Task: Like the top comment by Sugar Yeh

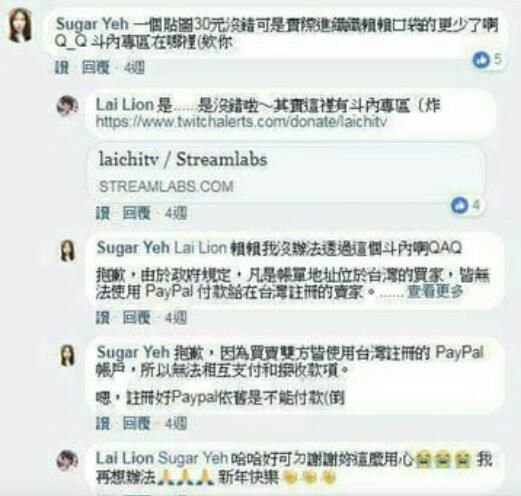Action: click(62, 68)
